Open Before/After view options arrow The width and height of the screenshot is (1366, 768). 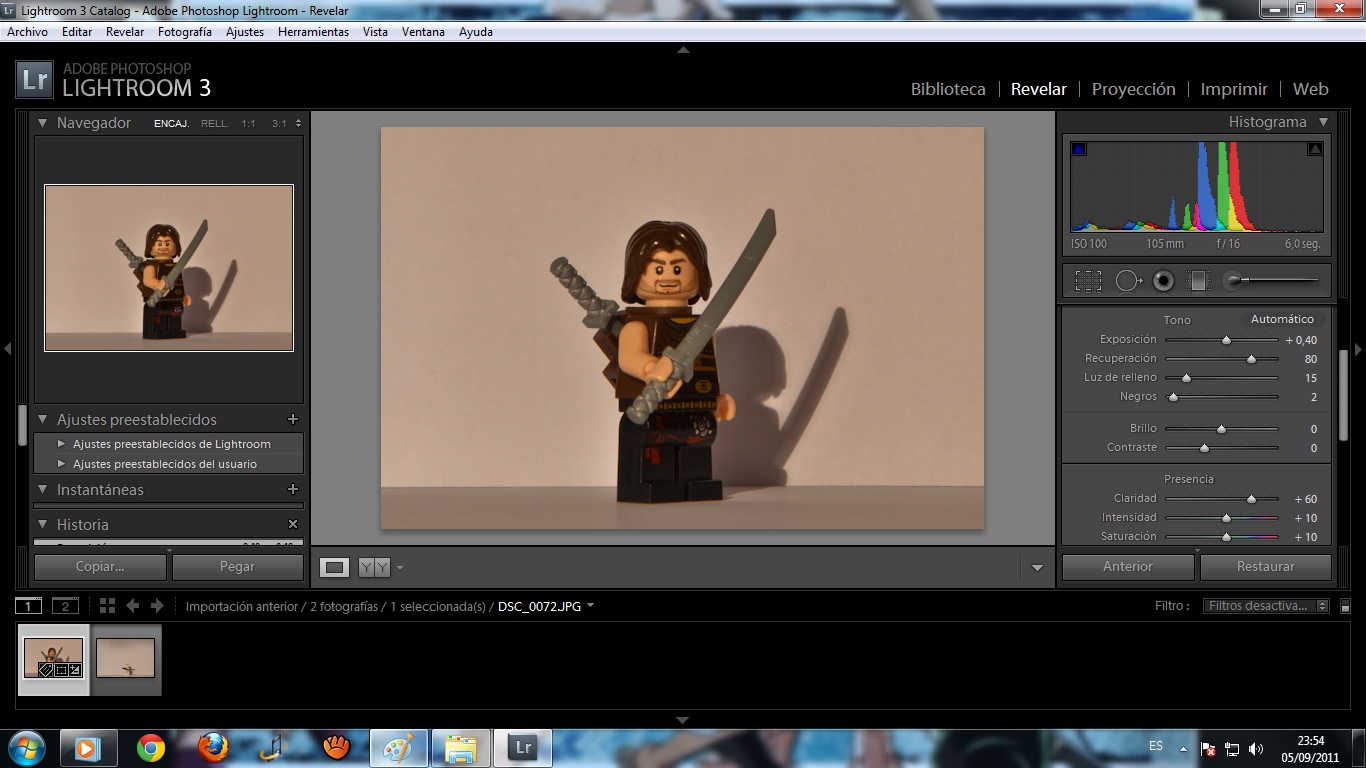tap(400, 568)
